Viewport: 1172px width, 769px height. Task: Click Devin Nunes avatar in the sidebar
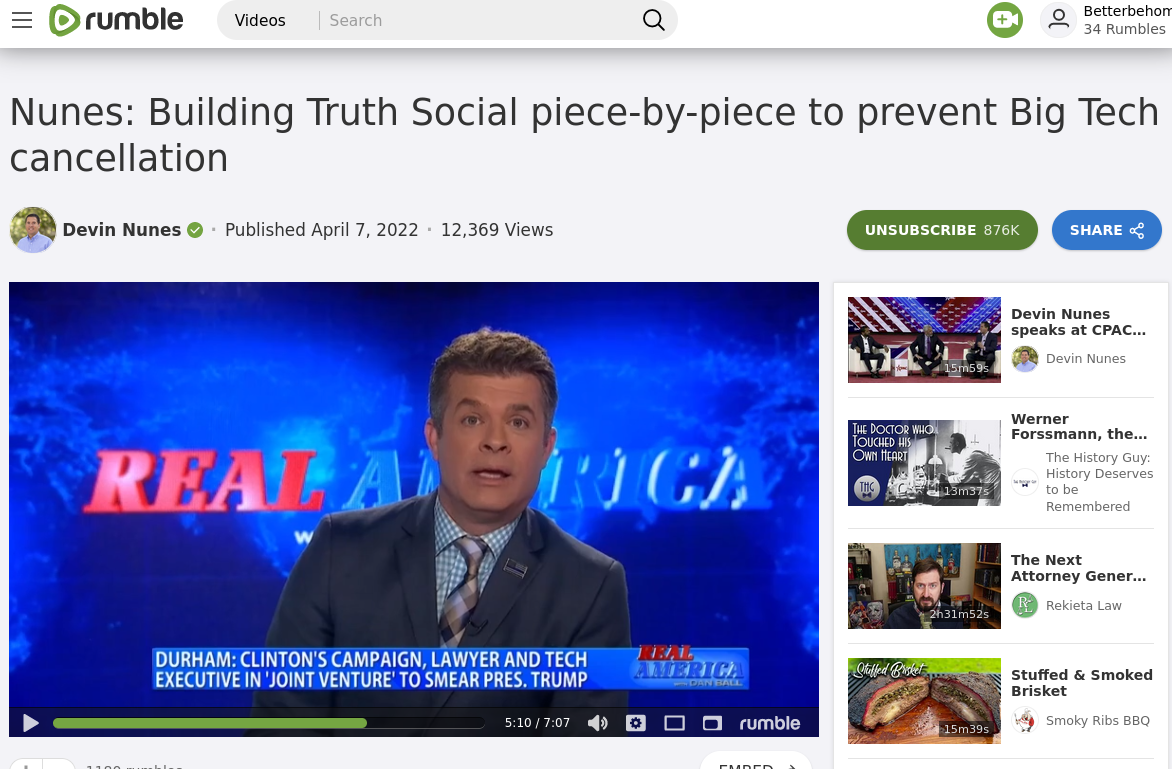[1025, 359]
